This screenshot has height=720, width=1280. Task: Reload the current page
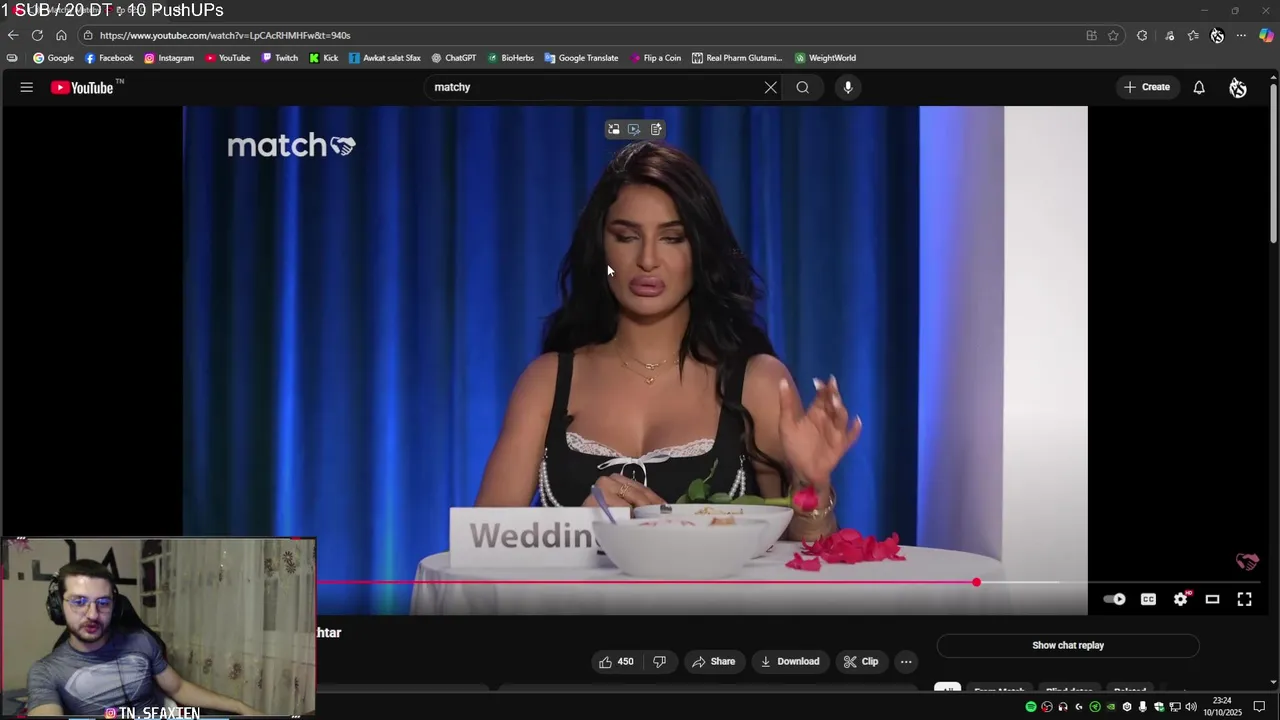[x=37, y=35]
